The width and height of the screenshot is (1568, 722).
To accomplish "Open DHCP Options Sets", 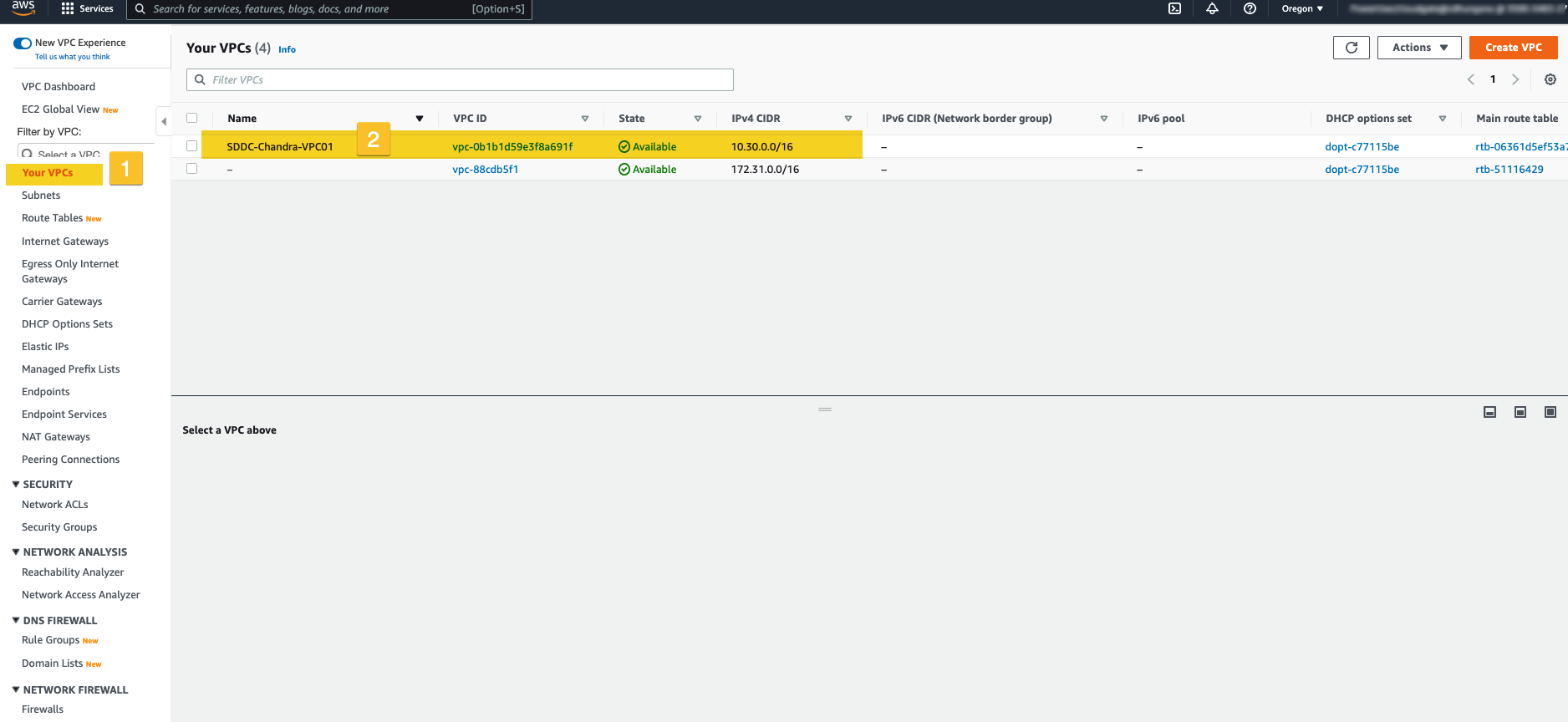I will (x=67, y=324).
